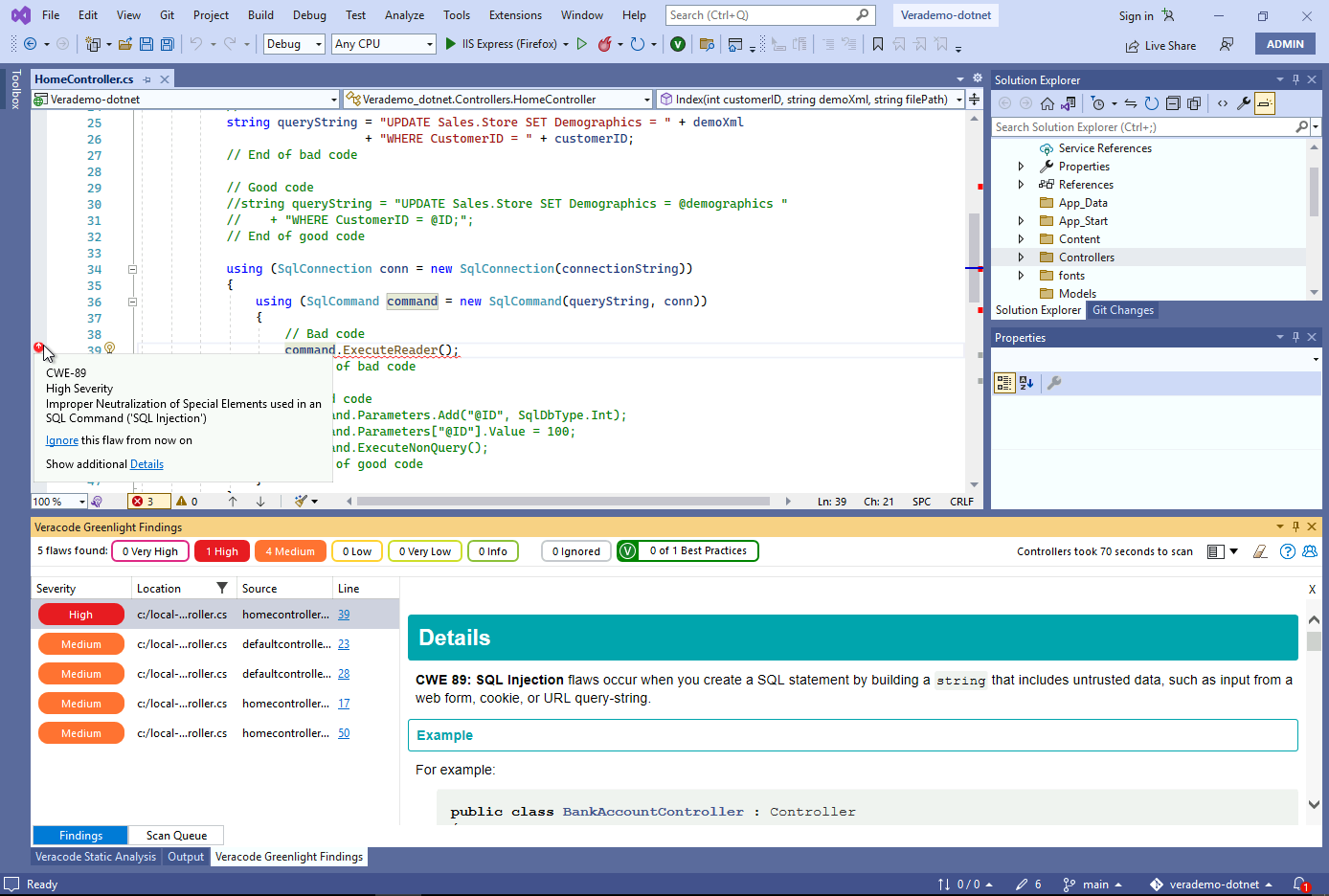Toggle the 0 Low severity filter
The image size is (1329, 896).
point(357,551)
